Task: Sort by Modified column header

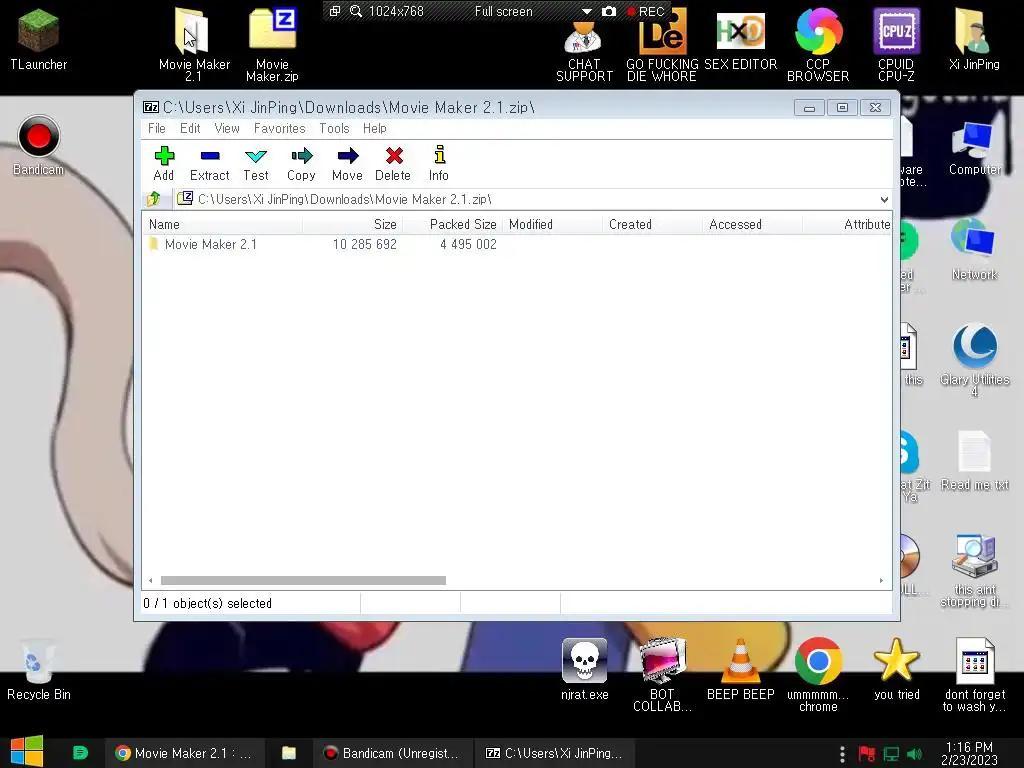Action: tap(552, 224)
